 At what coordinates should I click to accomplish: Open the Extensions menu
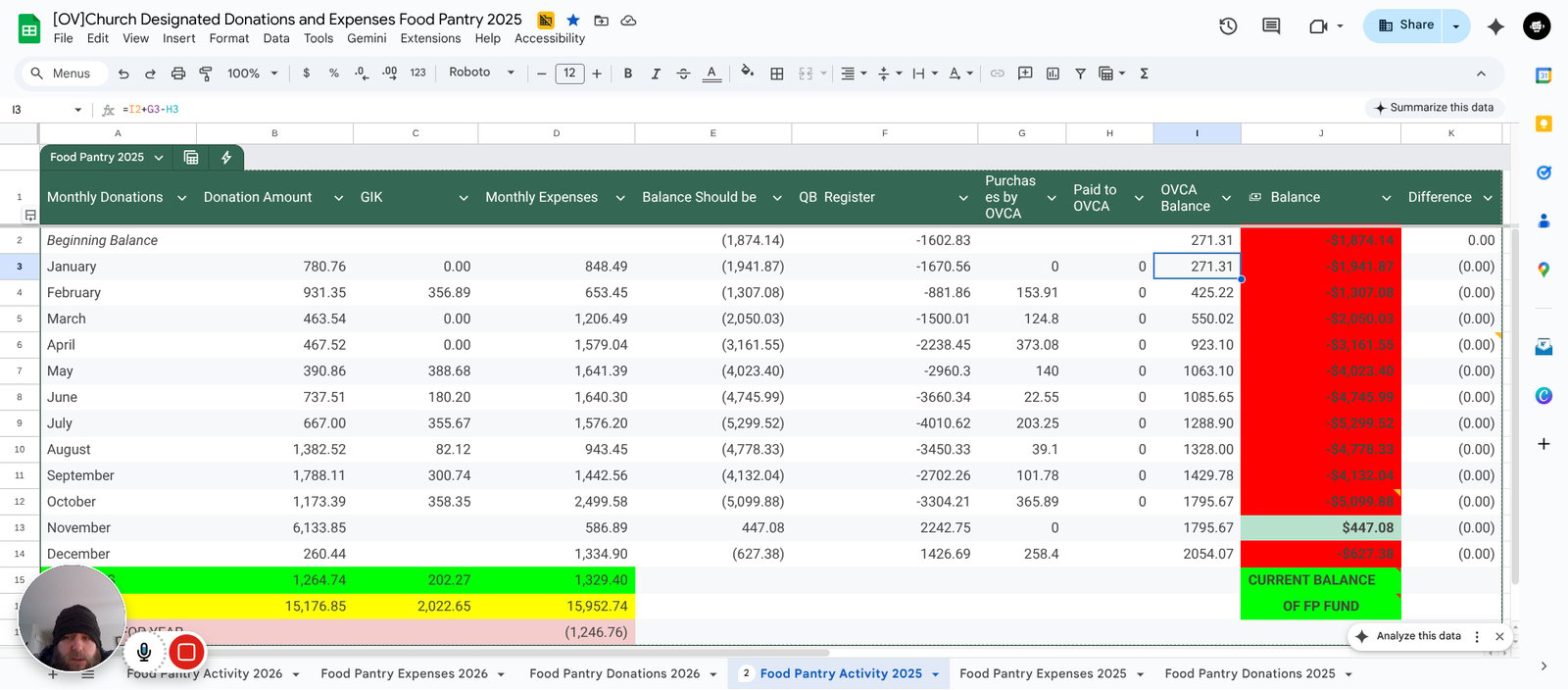pyautogui.click(x=430, y=38)
